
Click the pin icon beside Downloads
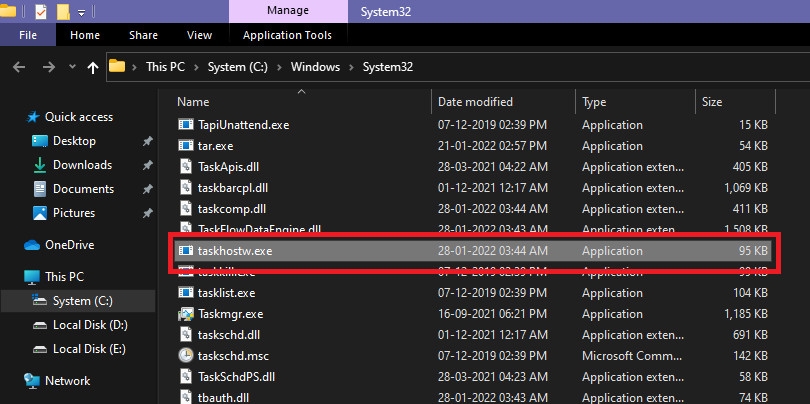tap(148, 165)
